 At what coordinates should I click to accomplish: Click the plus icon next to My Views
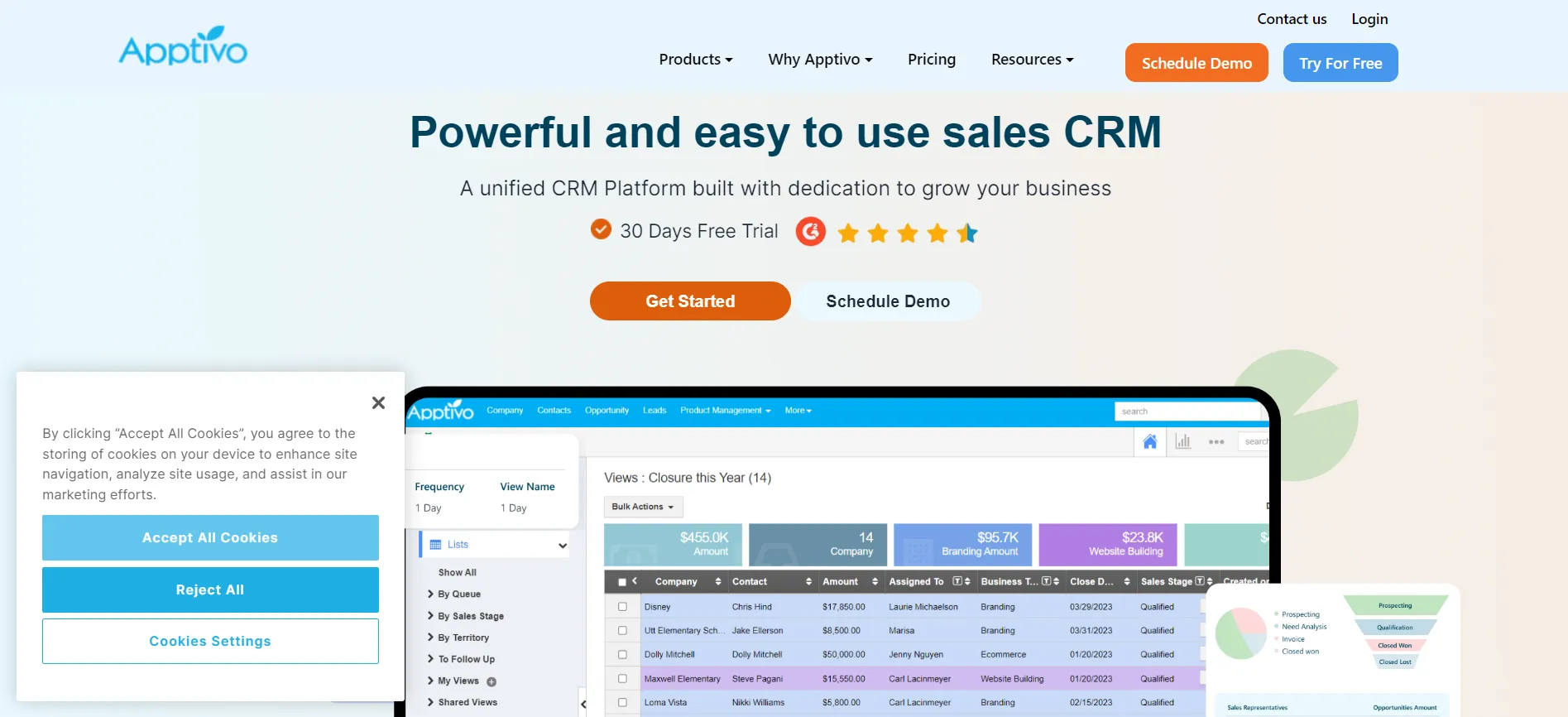coord(491,681)
